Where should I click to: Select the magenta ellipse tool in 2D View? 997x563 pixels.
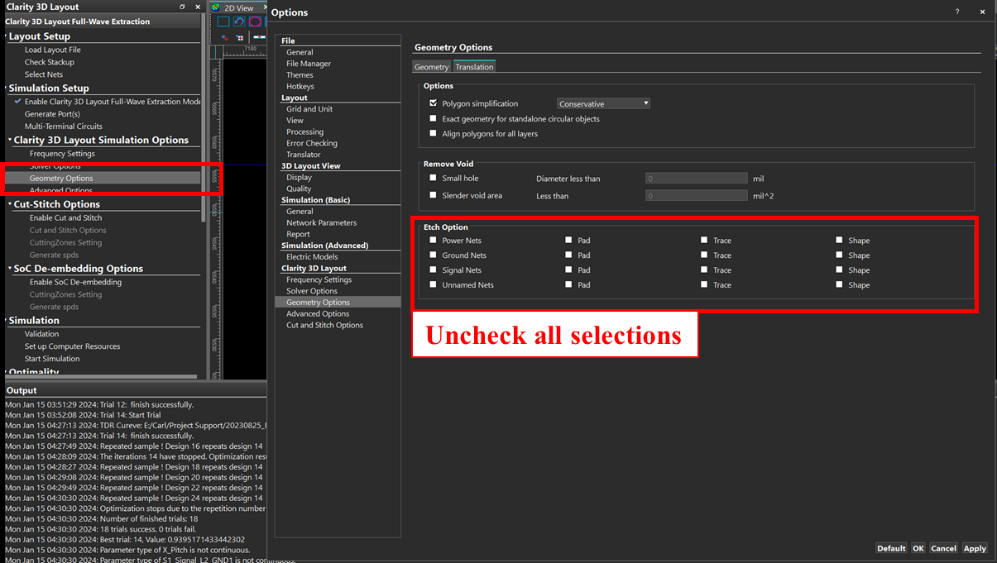pyautogui.click(x=255, y=22)
